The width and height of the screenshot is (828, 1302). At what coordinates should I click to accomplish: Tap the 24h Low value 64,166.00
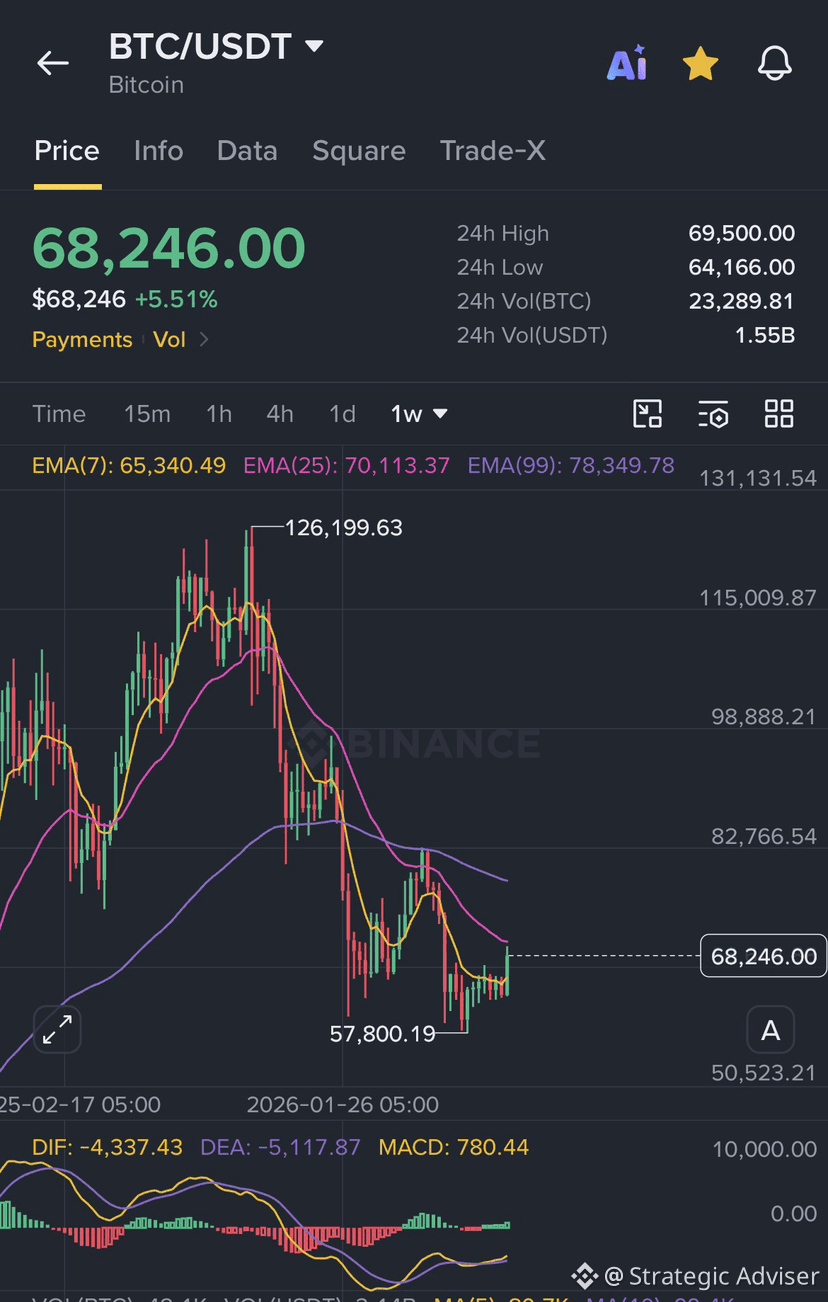(742, 267)
